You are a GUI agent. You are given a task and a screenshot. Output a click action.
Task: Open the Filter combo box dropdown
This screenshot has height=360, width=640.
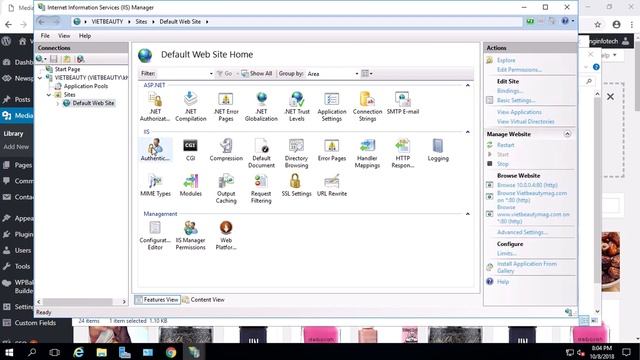(x=211, y=74)
